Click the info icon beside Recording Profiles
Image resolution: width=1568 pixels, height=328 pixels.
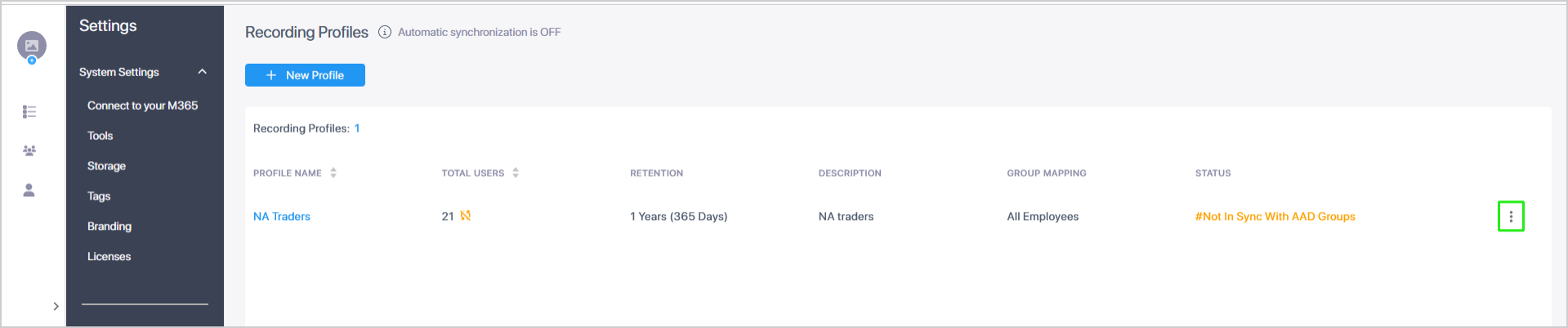click(x=385, y=32)
